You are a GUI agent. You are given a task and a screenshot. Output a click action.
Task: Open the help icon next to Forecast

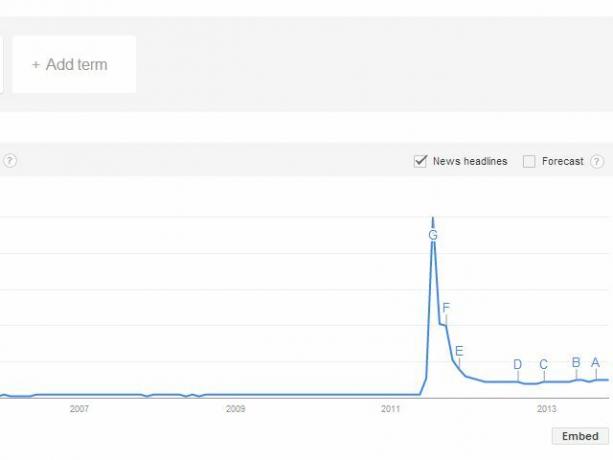pos(597,161)
